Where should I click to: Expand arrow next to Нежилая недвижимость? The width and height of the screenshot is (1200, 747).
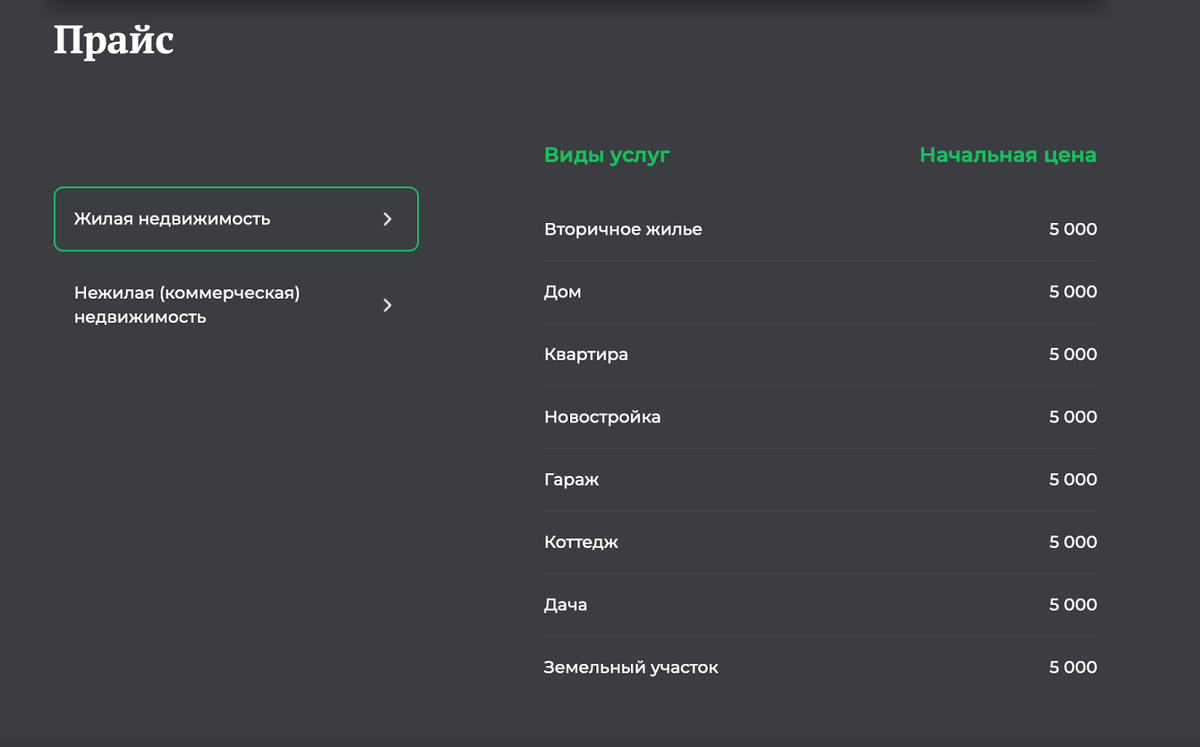pyautogui.click(x=388, y=305)
